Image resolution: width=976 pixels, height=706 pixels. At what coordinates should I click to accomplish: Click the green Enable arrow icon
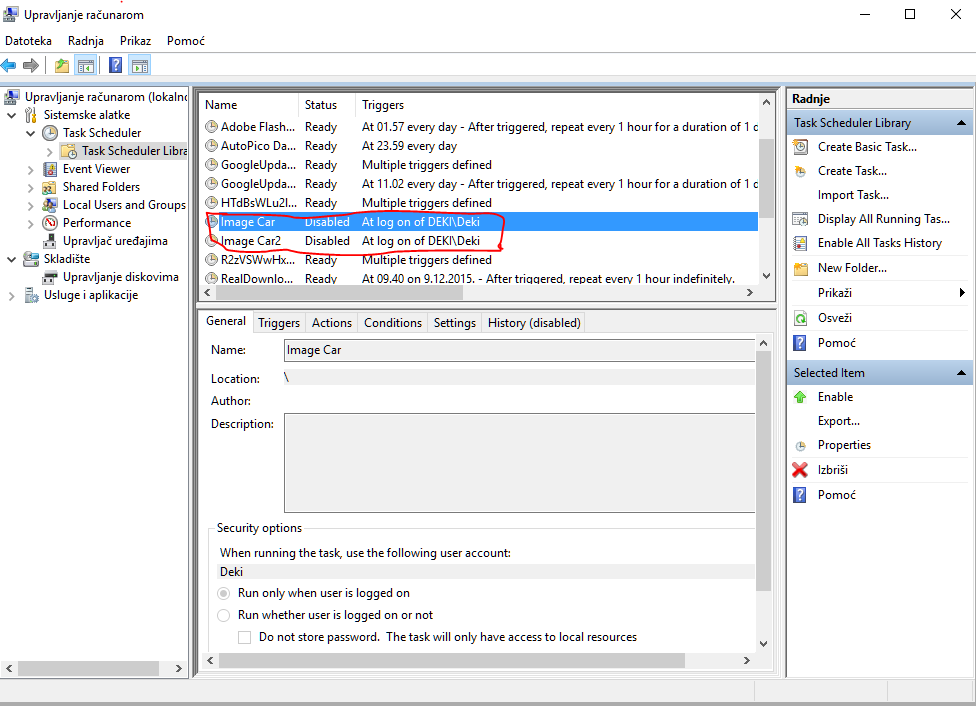click(x=800, y=397)
